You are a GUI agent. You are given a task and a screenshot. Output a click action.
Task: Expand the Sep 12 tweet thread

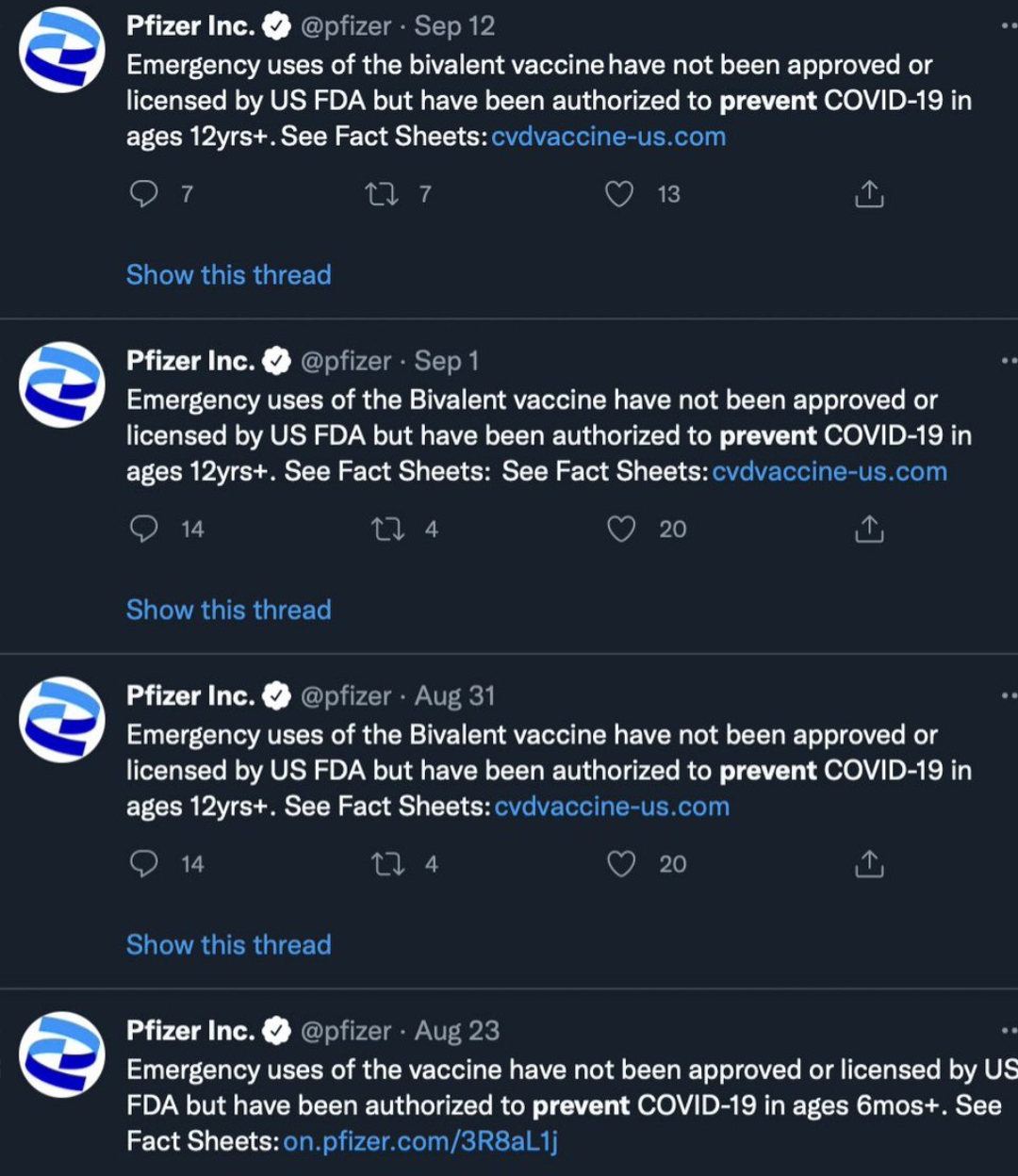tap(229, 275)
